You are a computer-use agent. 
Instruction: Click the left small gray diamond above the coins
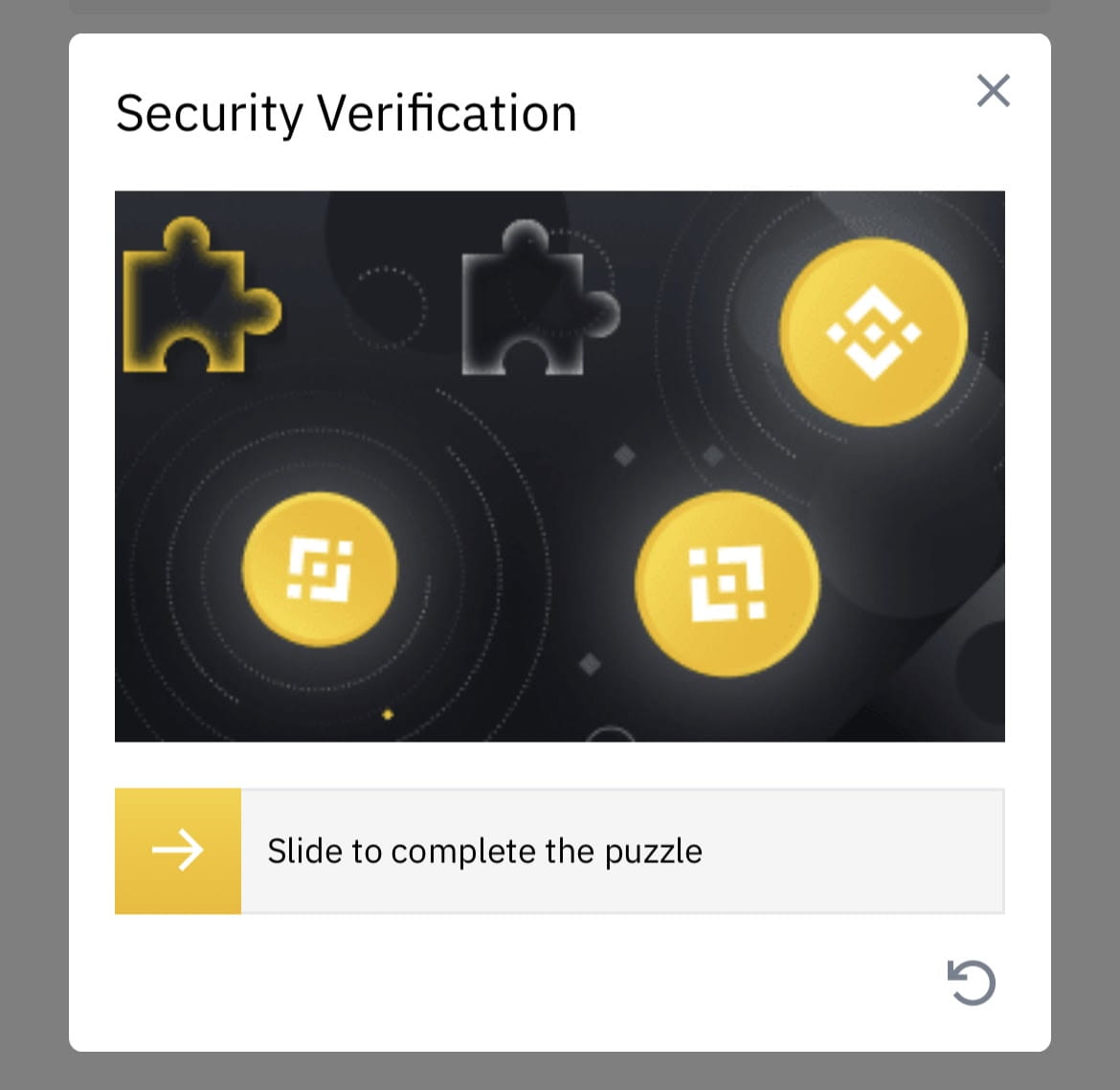click(625, 456)
